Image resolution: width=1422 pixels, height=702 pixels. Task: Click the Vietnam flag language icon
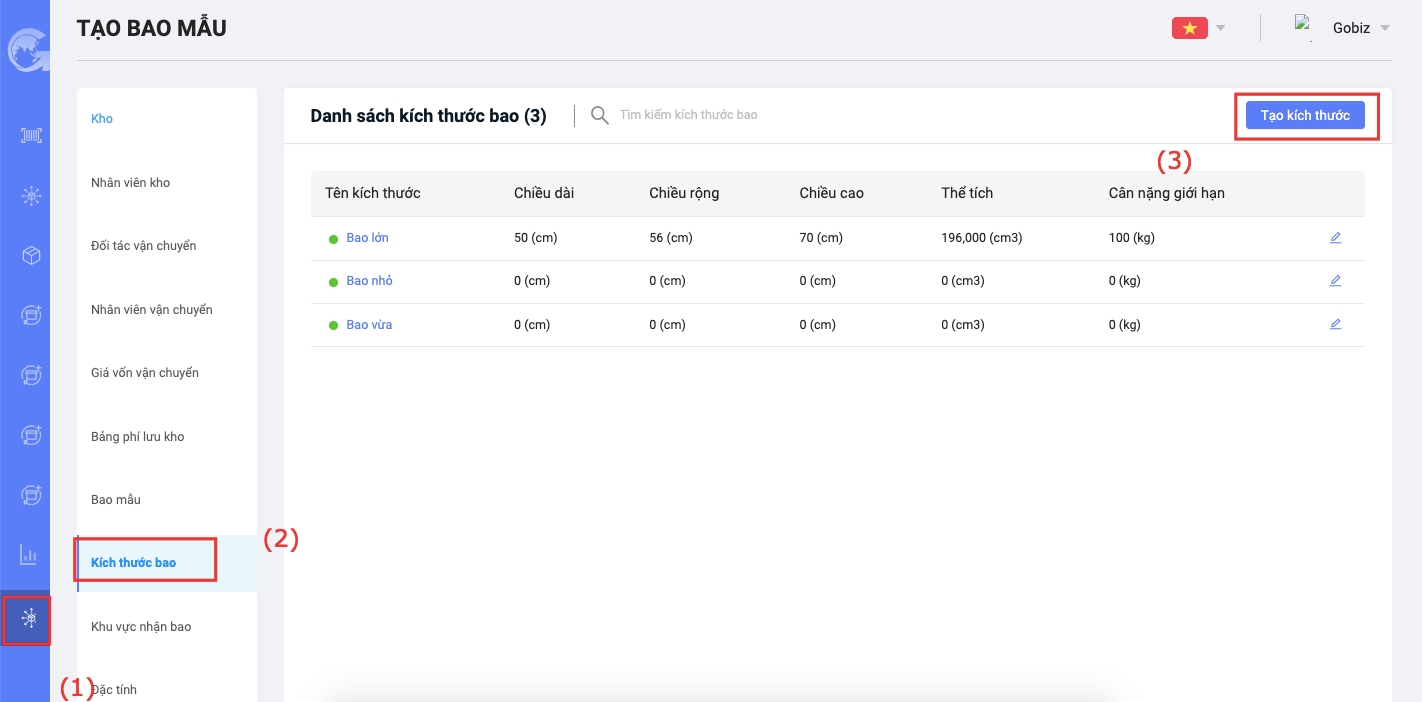(x=1189, y=28)
